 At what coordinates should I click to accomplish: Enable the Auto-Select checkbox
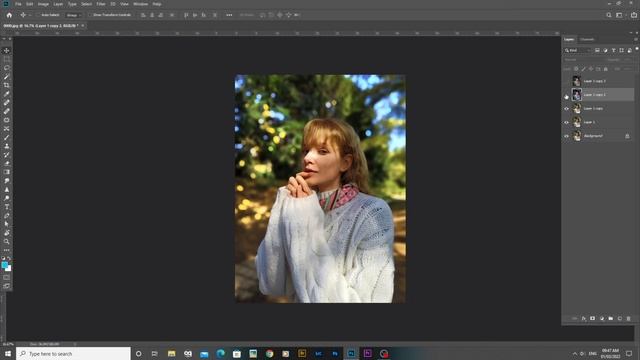38,15
